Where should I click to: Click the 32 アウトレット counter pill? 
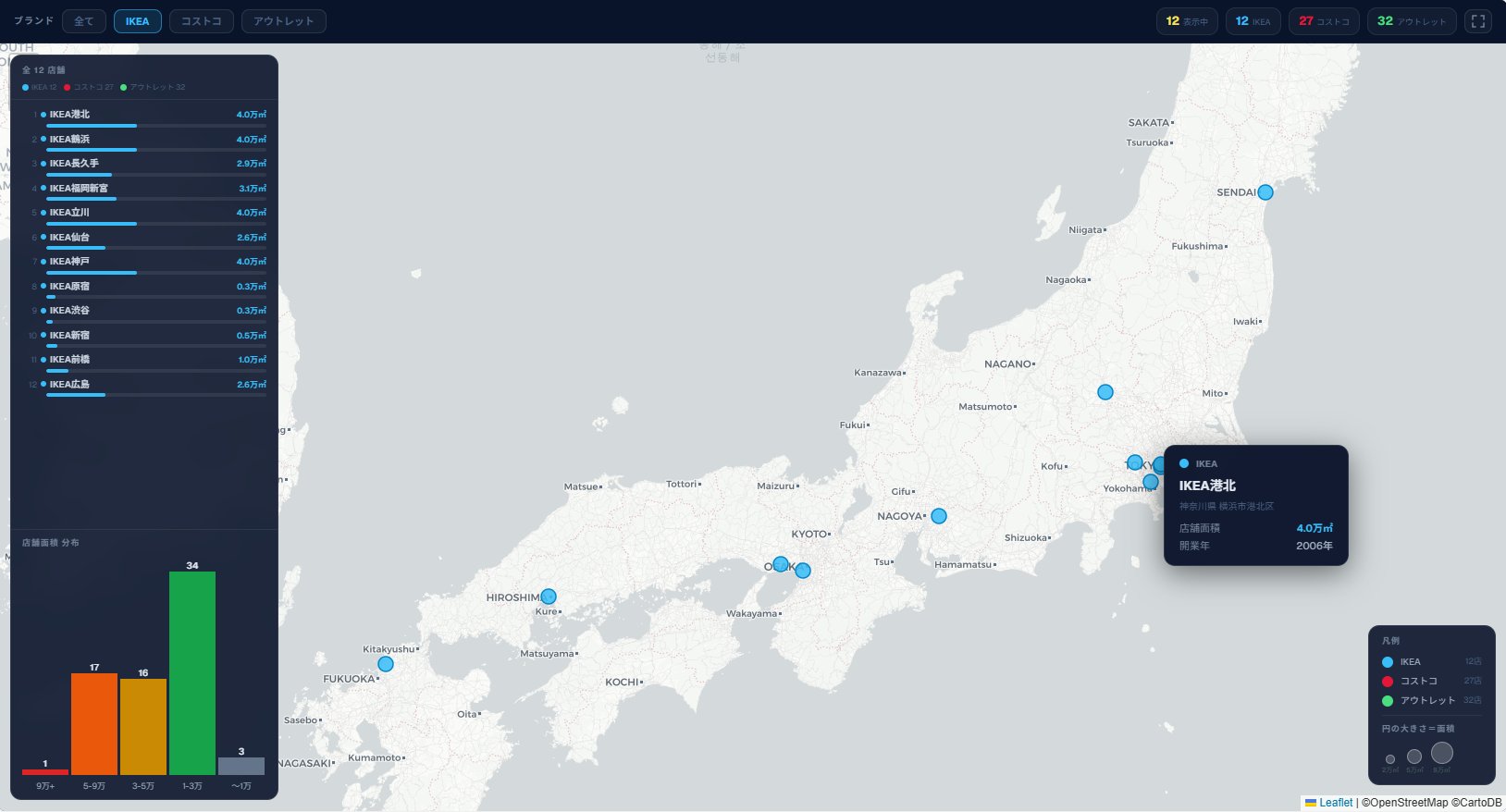1412,21
